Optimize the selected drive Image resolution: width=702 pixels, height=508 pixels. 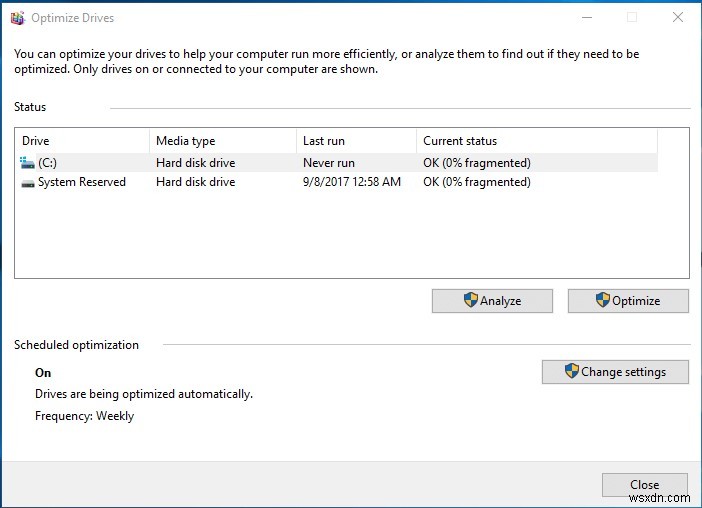point(628,301)
